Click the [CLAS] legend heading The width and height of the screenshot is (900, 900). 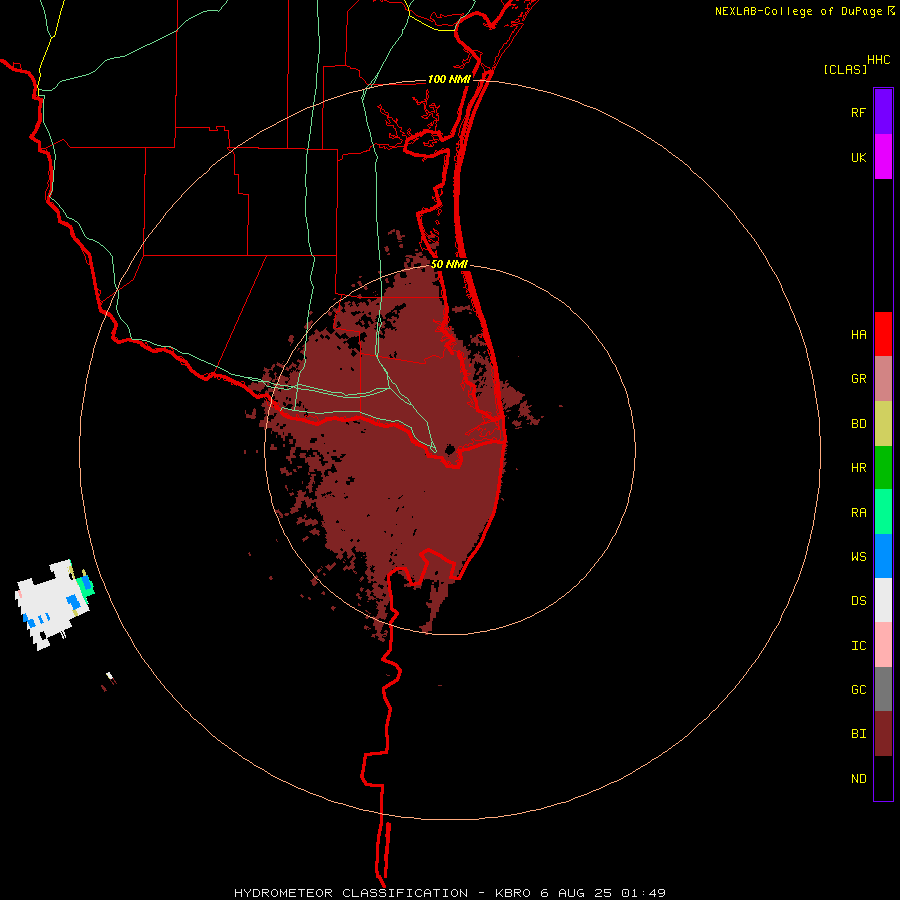click(845, 69)
